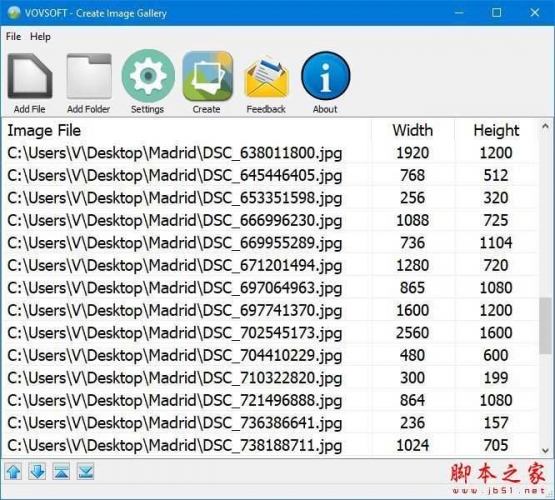Minimize the VOVSOFT window

point(459,13)
